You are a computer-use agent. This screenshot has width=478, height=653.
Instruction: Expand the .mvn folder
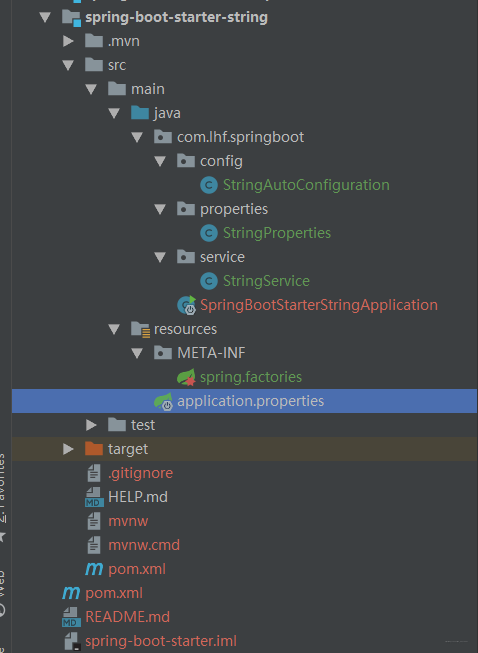pyautogui.click(x=68, y=41)
